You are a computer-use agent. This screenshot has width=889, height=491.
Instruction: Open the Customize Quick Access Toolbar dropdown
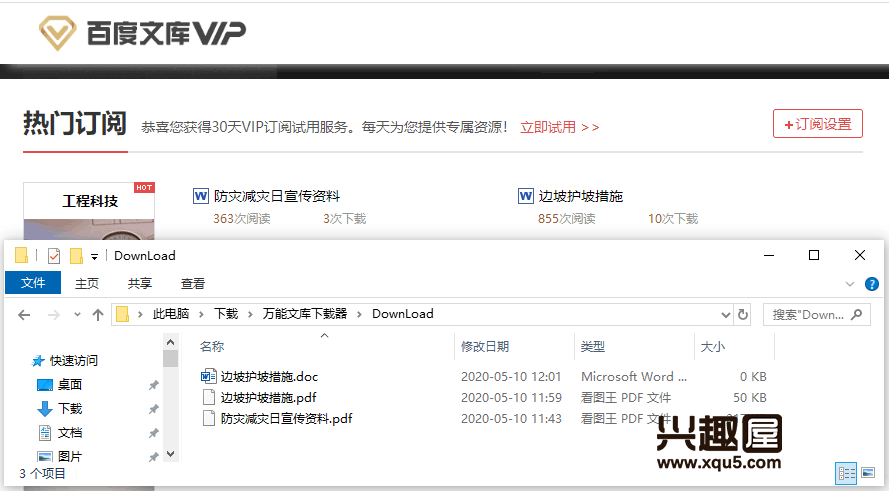pyautogui.click(x=94, y=257)
